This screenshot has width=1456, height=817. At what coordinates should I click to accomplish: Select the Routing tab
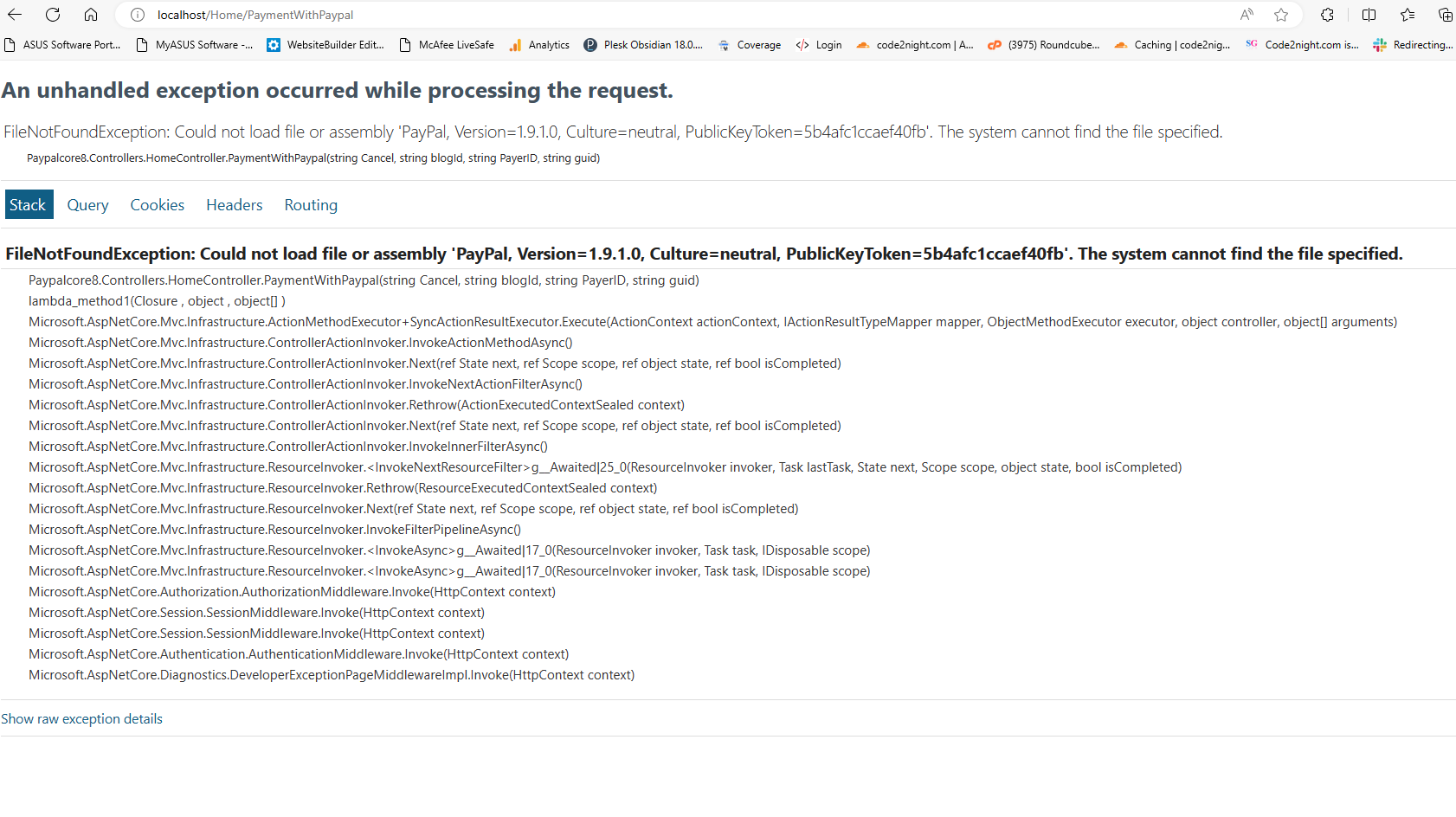[x=311, y=205]
